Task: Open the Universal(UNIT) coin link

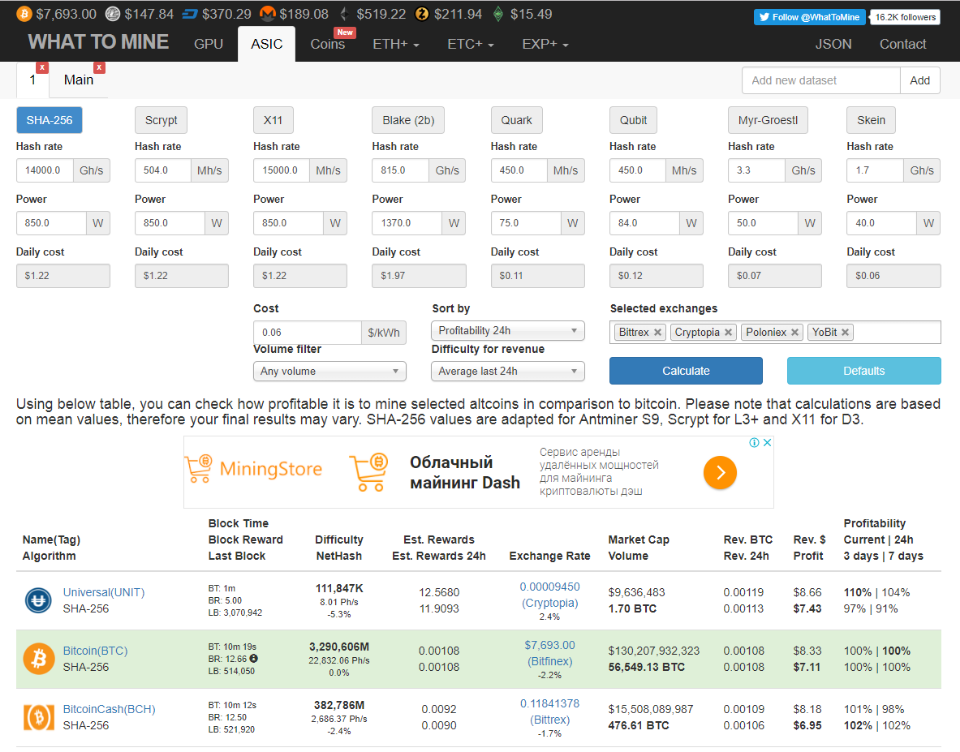Action: click(x=103, y=592)
